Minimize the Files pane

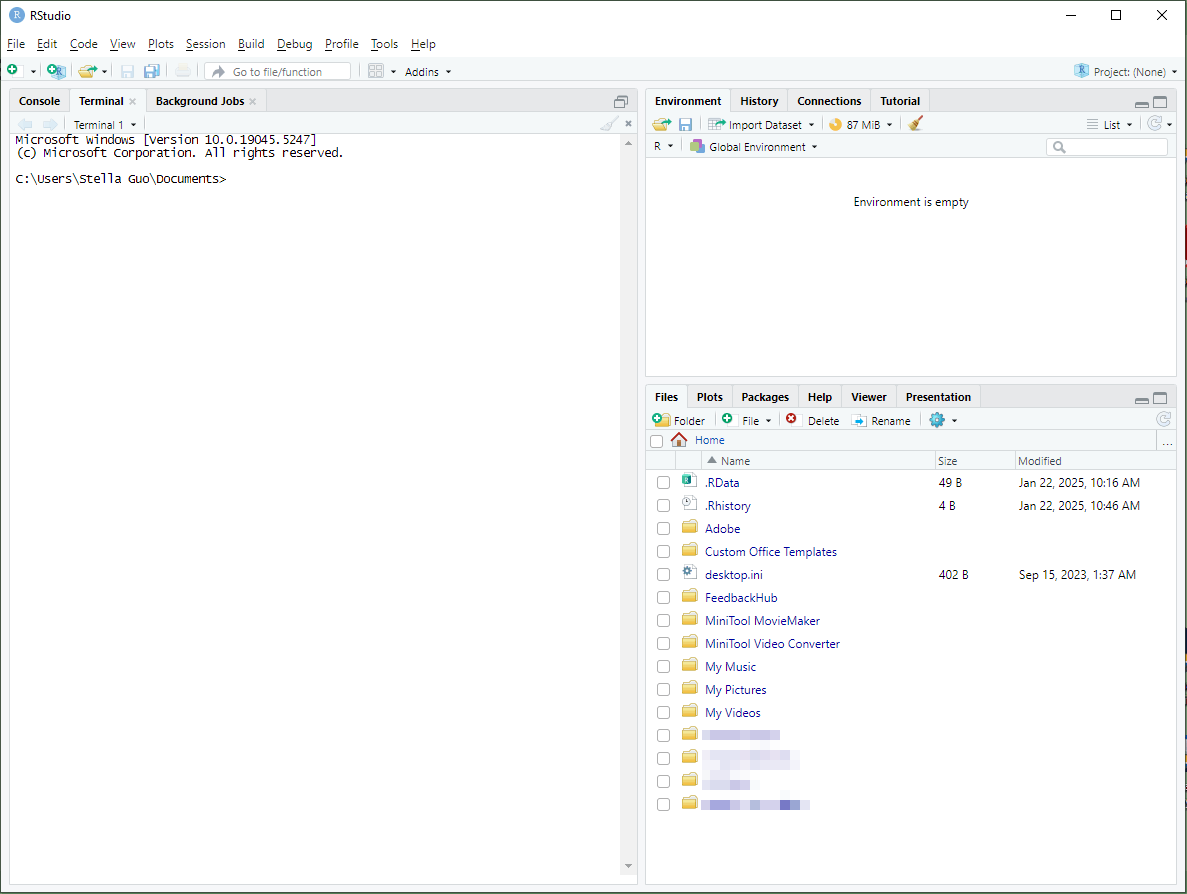click(x=1142, y=400)
